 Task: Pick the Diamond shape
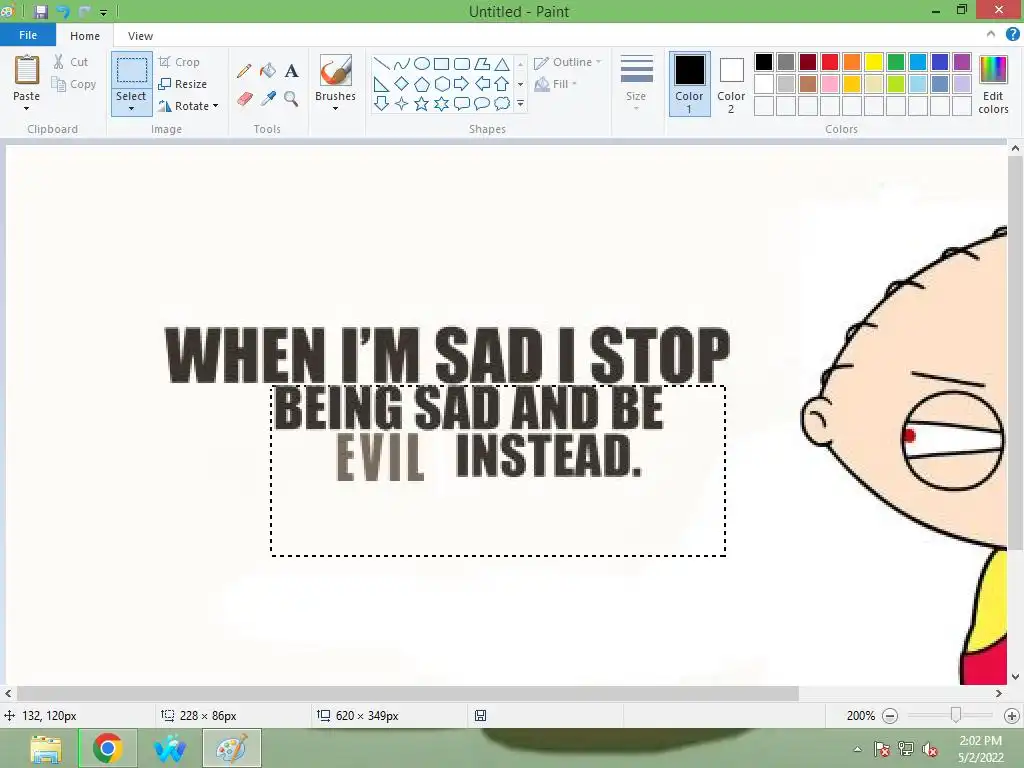pos(402,84)
